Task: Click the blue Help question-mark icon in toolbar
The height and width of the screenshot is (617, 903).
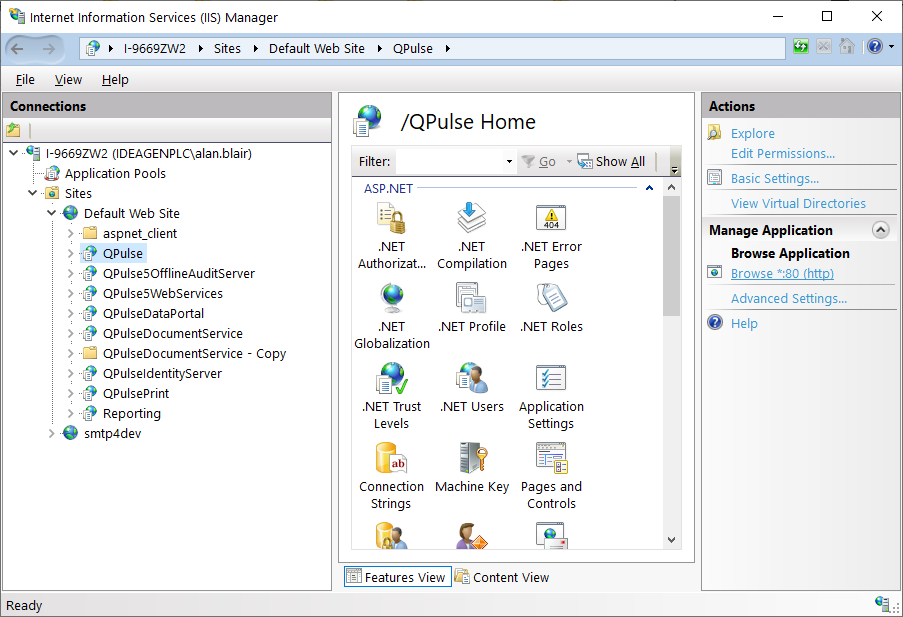Action: click(x=875, y=47)
